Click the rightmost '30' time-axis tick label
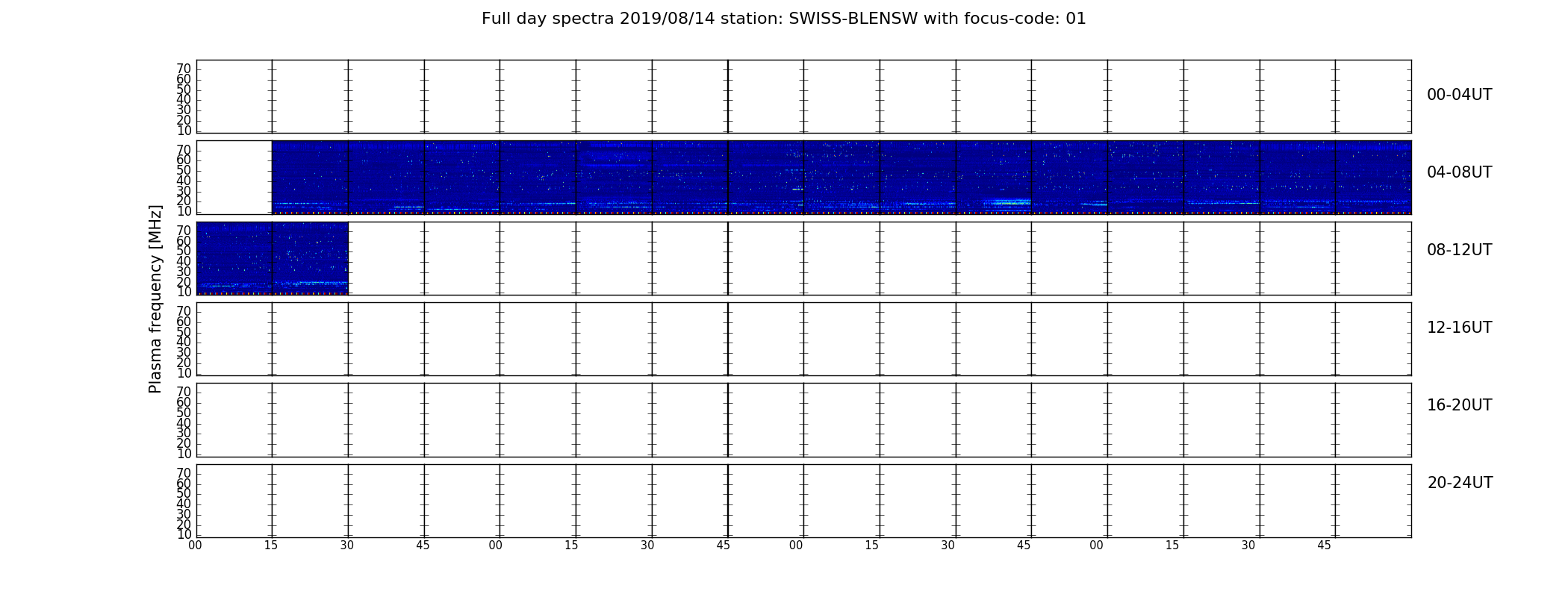The image size is (1568, 597). 1248,546
